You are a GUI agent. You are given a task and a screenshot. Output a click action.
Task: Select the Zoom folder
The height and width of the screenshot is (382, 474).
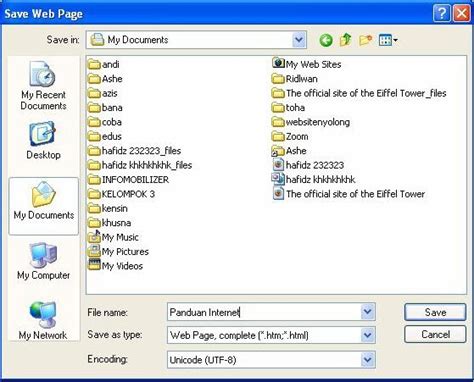[x=290, y=136]
